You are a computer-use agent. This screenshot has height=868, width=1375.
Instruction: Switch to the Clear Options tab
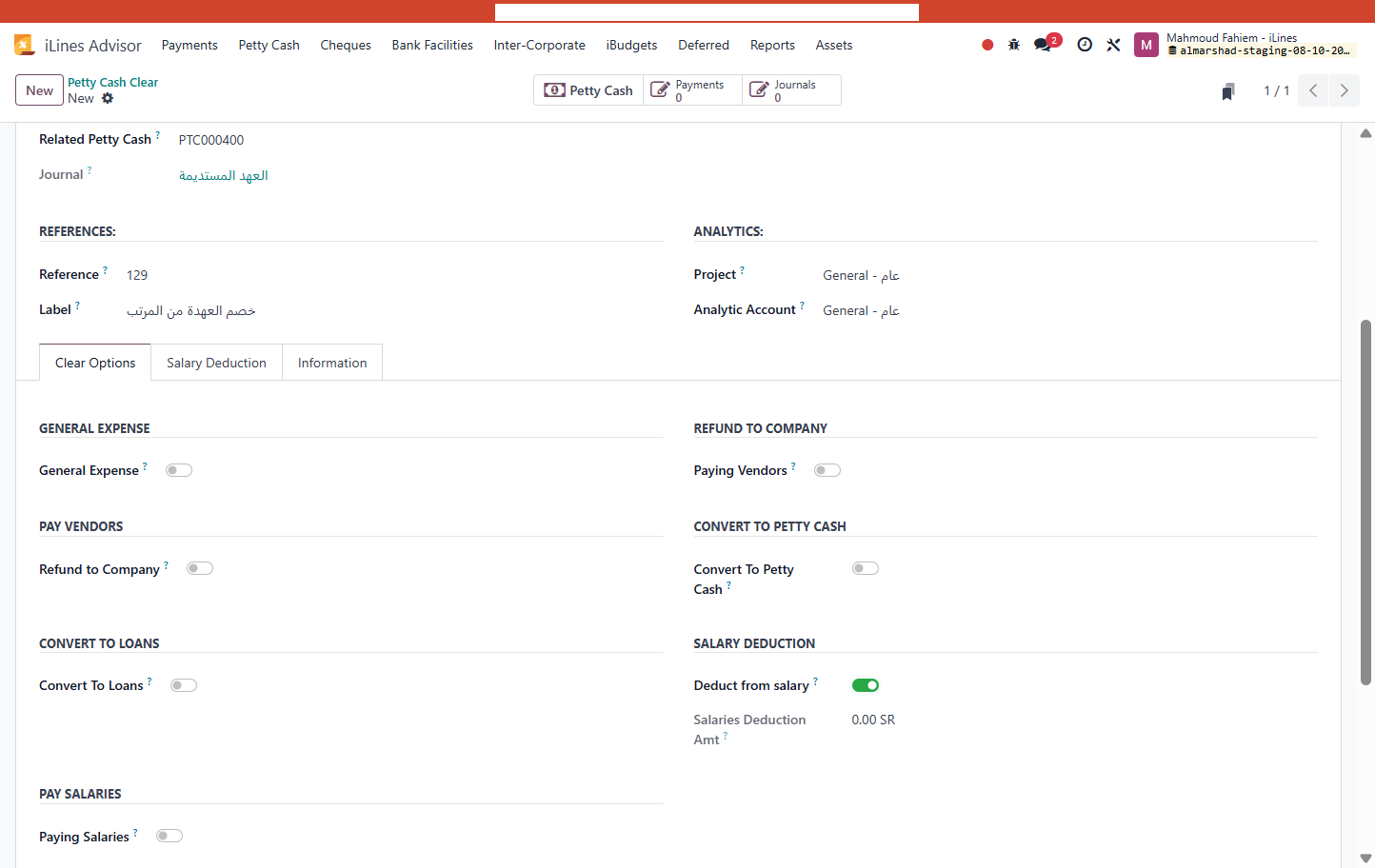tap(95, 363)
